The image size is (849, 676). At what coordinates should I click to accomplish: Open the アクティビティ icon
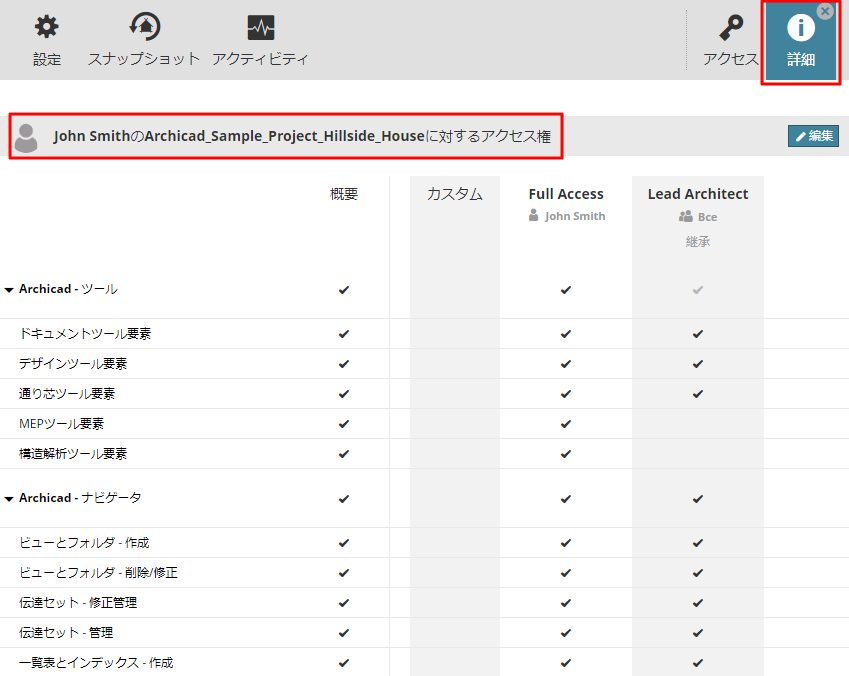click(x=261, y=28)
